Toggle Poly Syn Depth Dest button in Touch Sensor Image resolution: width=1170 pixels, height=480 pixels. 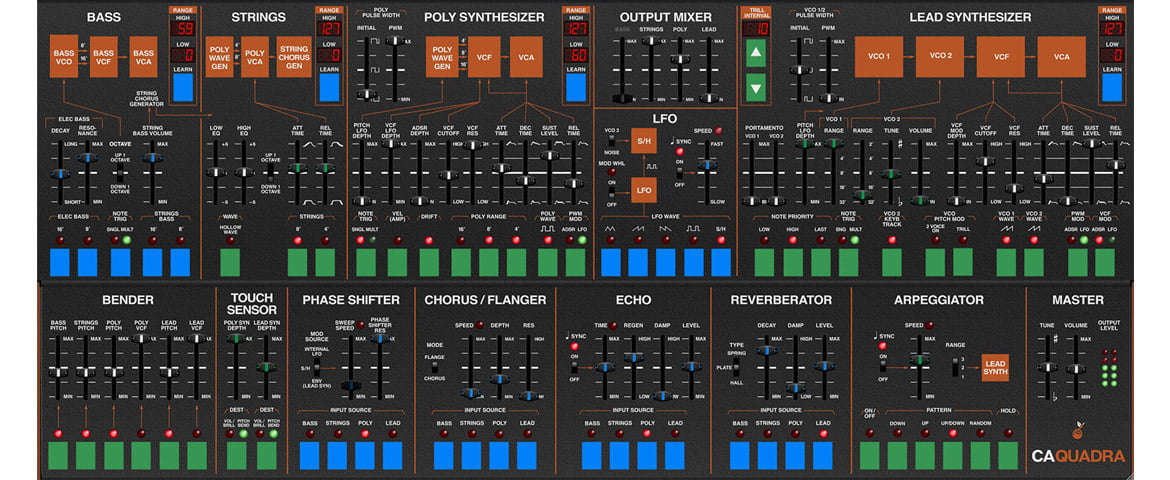click(237, 455)
